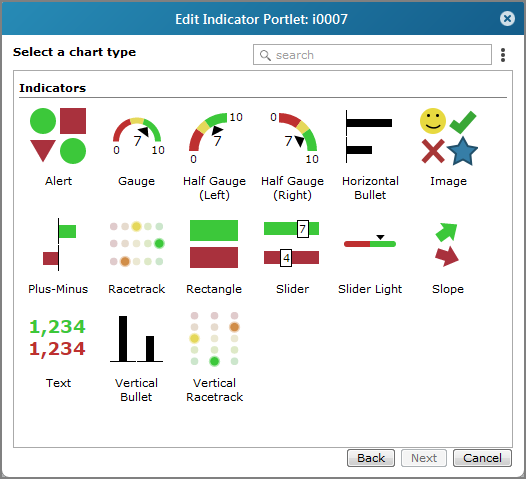Select the Slider Light indicator icon
This screenshot has width=526, height=479.
point(370,241)
